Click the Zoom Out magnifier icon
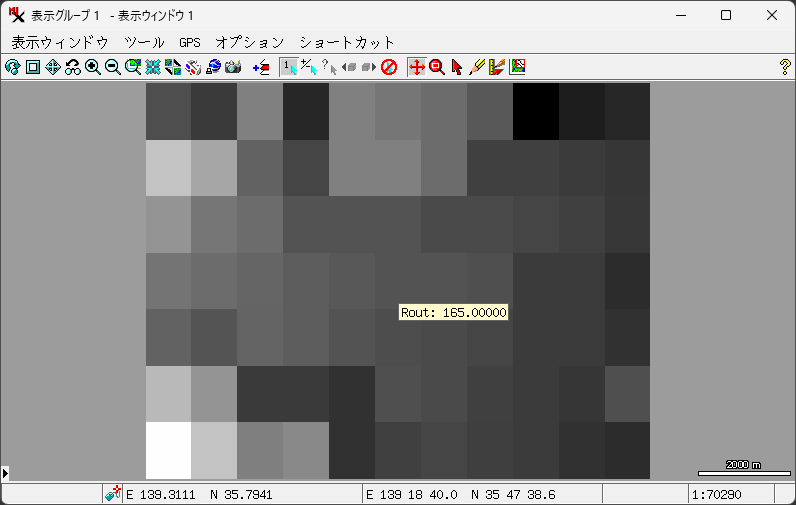Viewport: 796px width, 505px height. point(112,67)
